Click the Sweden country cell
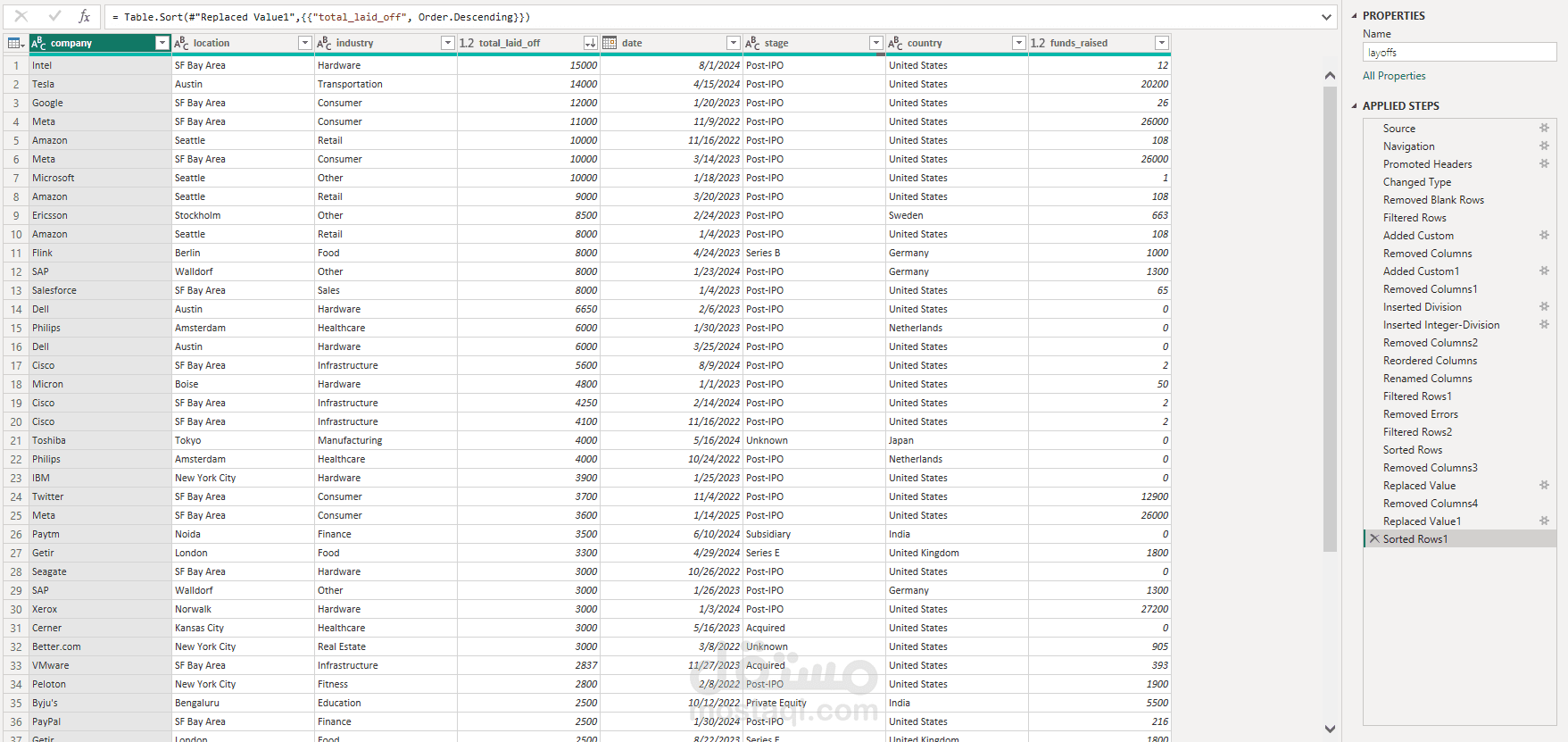1568x742 pixels. (957, 215)
